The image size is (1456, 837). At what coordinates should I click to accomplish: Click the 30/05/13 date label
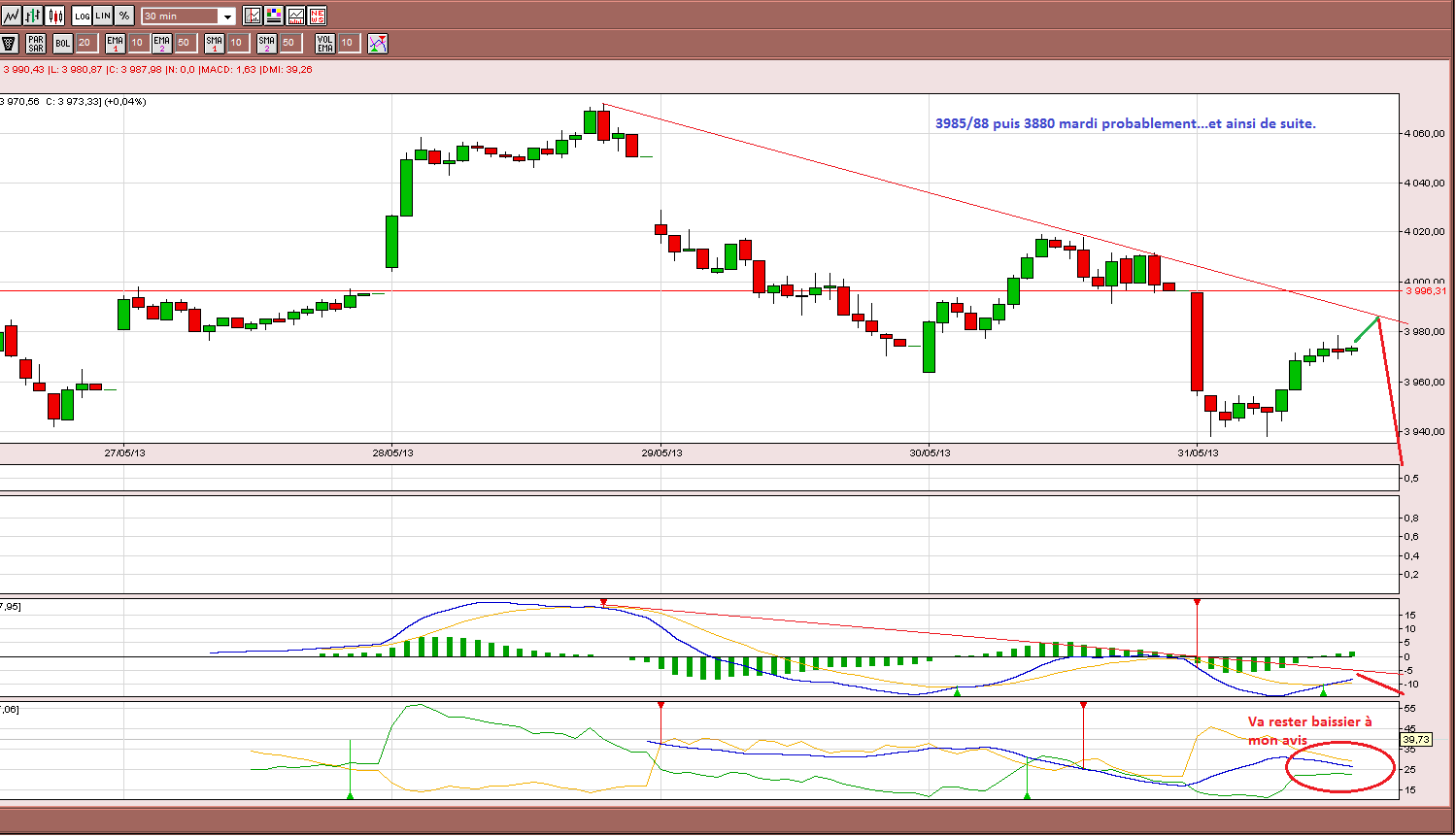coord(930,452)
